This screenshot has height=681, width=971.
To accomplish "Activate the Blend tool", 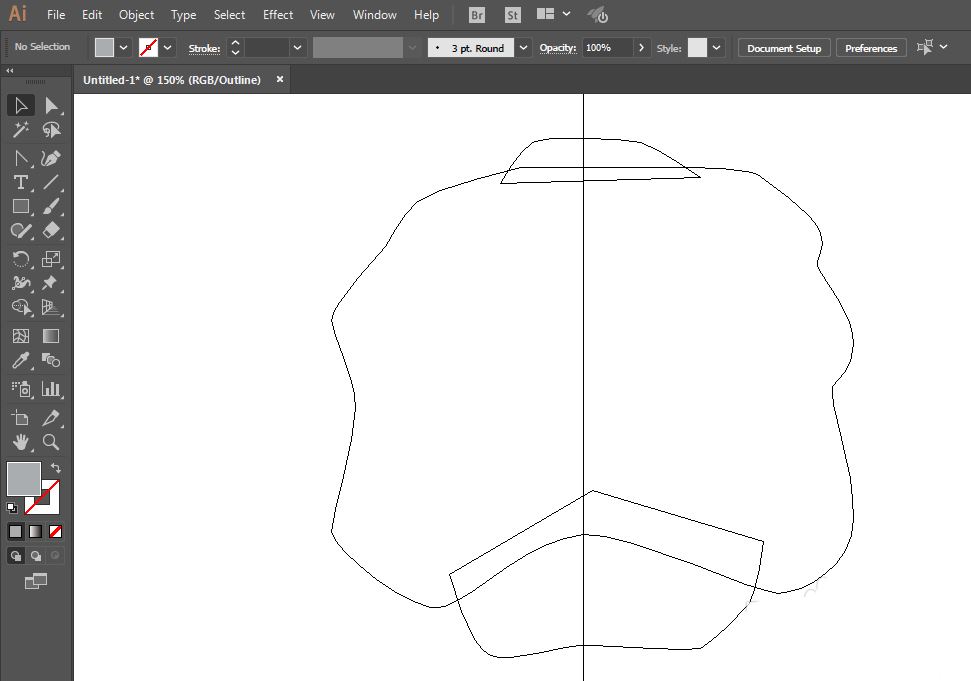I will pos(51,360).
